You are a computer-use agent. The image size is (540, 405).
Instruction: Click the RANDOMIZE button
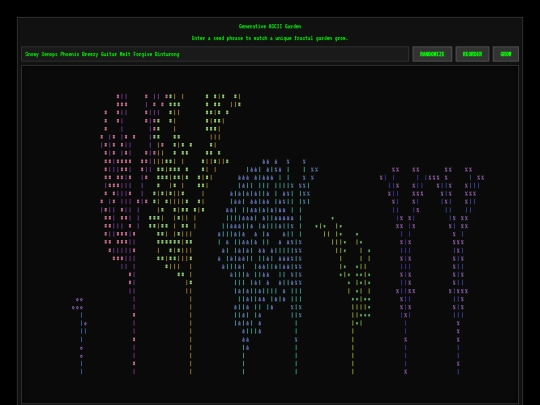(x=432, y=54)
